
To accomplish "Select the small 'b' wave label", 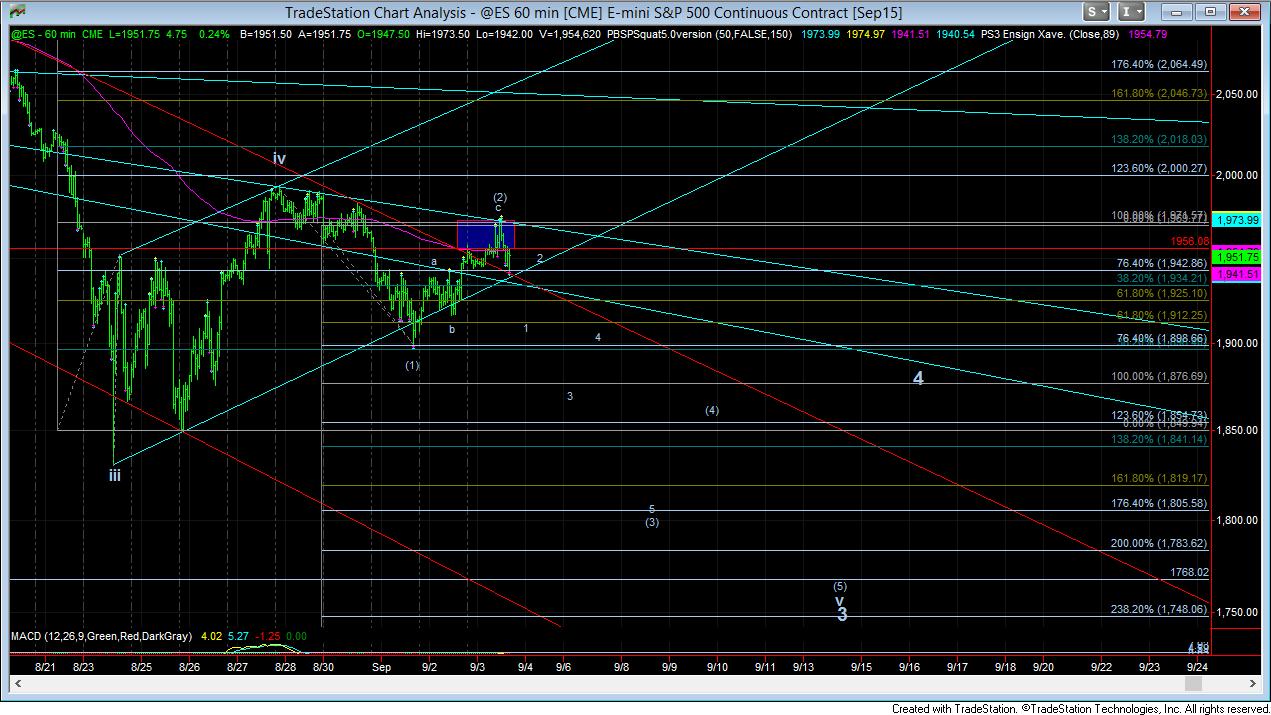I will 452,328.
